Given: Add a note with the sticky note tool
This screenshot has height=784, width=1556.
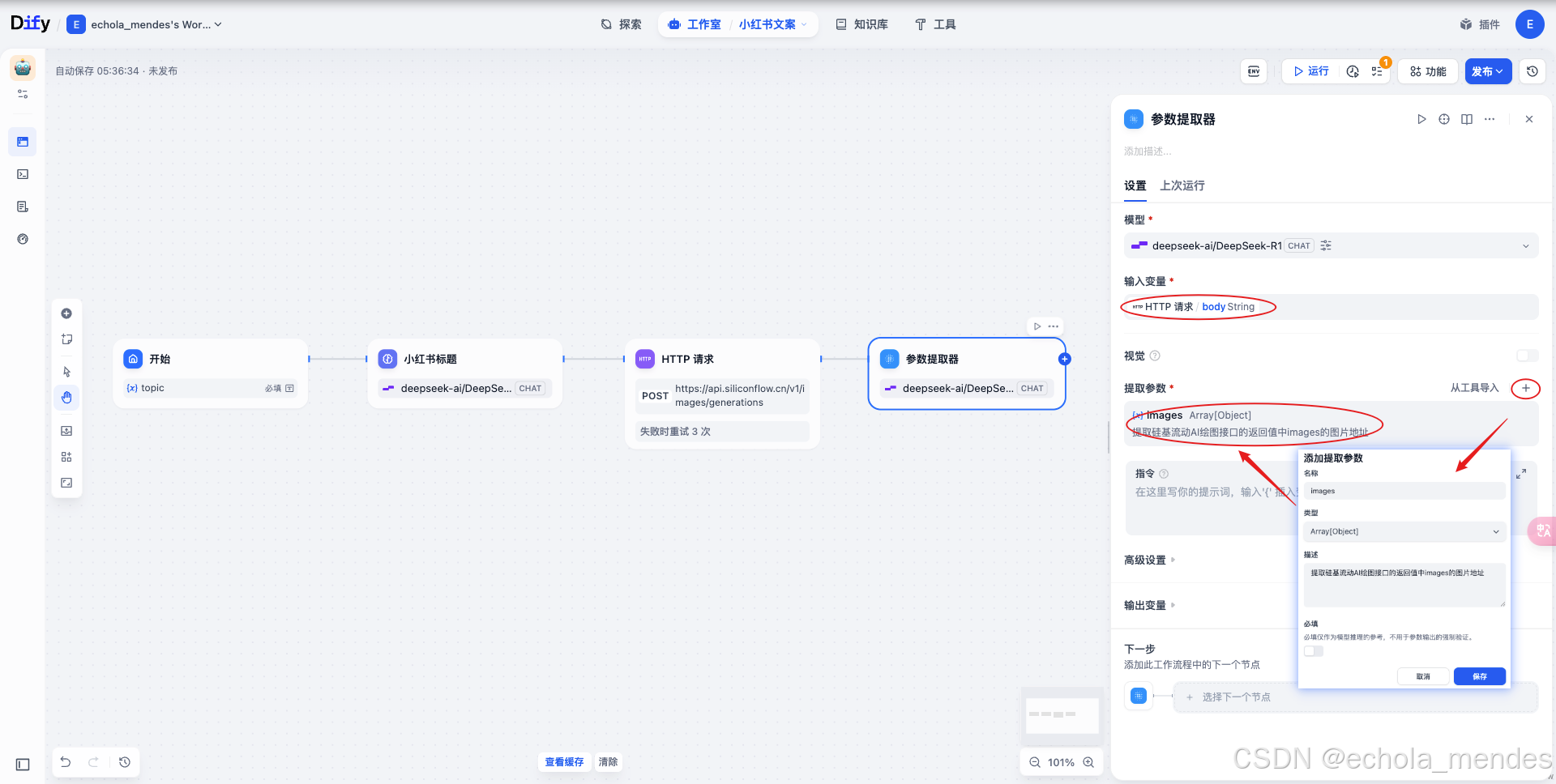Looking at the screenshot, I should (x=66, y=339).
